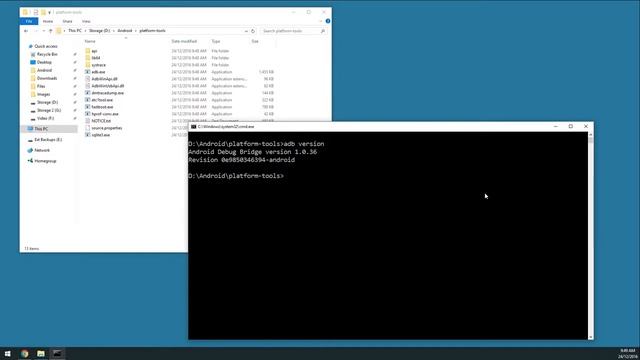Open Downloads in the navigation pane
Screen dimensions: 640x360
(x=47, y=78)
